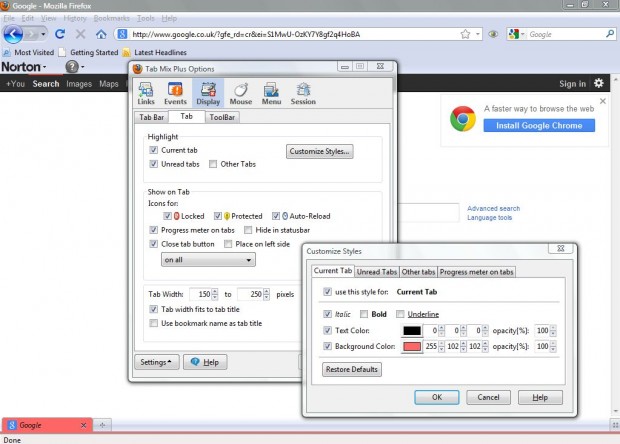Screen dimensions: 620x444
Task: Enable Place on left side checkbox
Action: click(228, 244)
